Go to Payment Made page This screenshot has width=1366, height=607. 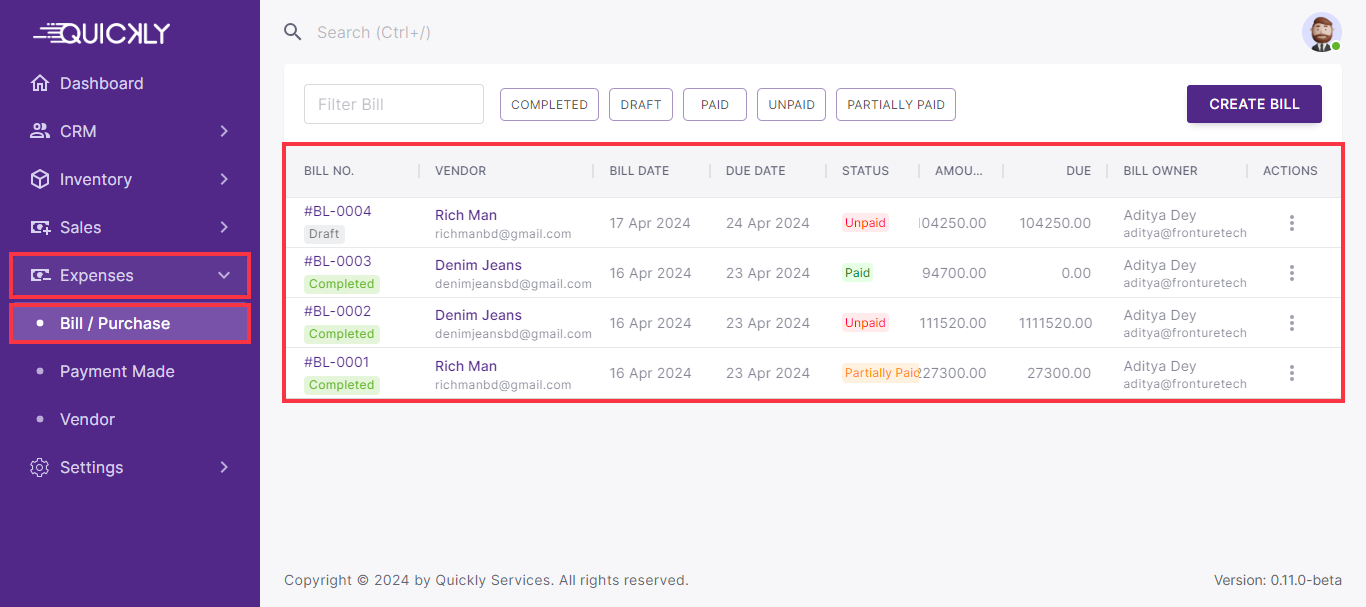pos(117,371)
